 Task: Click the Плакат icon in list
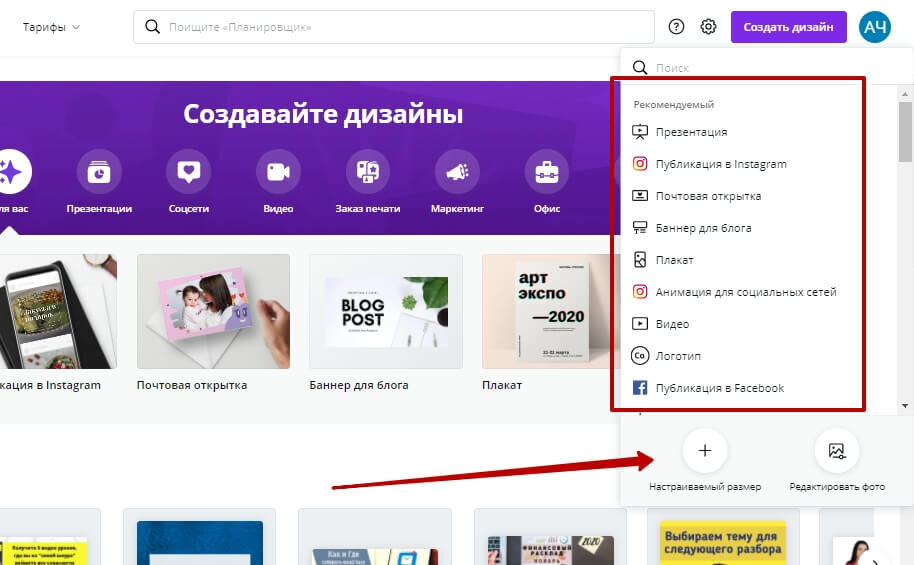click(640, 260)
